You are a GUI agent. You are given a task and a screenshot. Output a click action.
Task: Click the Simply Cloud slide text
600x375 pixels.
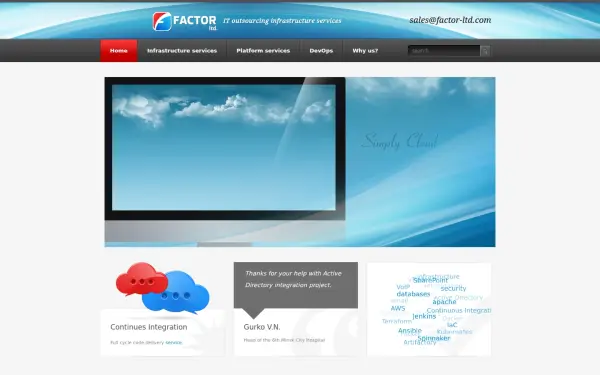coord(399,141)
